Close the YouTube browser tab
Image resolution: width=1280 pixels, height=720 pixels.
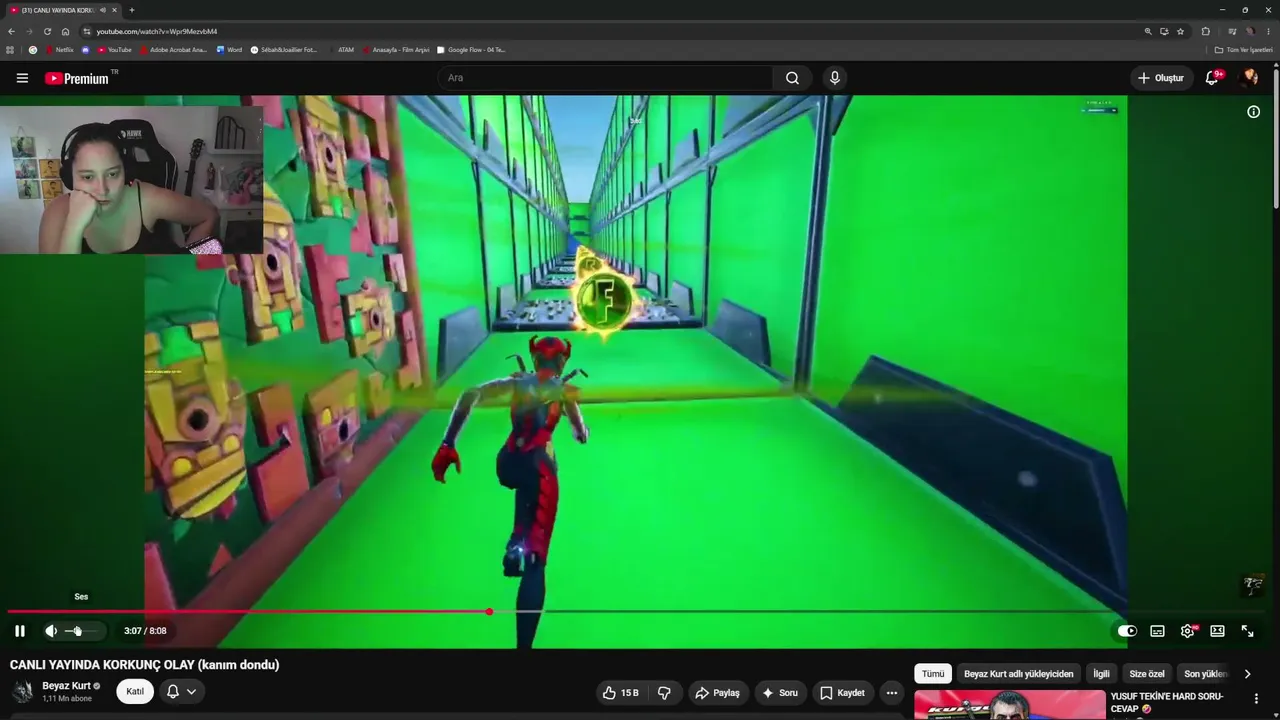pos(115,10)
